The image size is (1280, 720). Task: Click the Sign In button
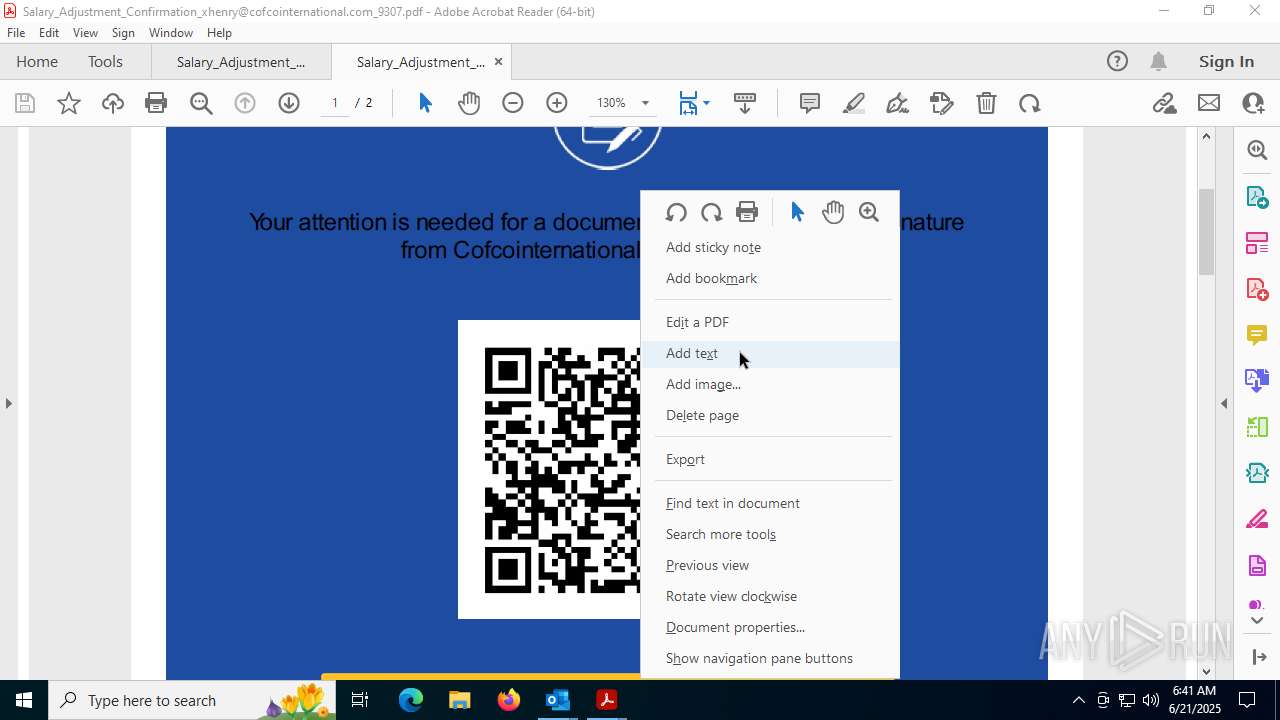(x=1226, y=61)
